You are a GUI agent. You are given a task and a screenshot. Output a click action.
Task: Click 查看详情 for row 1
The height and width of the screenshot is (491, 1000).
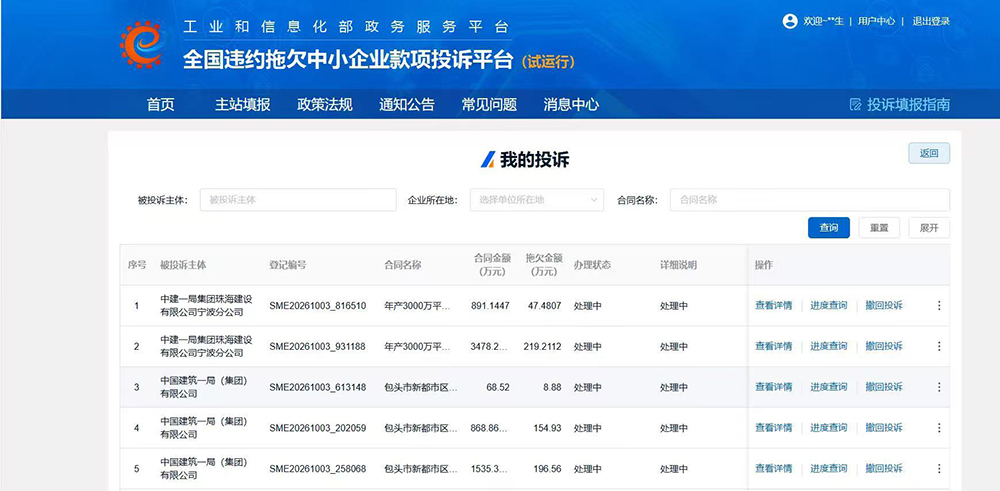pos(774,305)
